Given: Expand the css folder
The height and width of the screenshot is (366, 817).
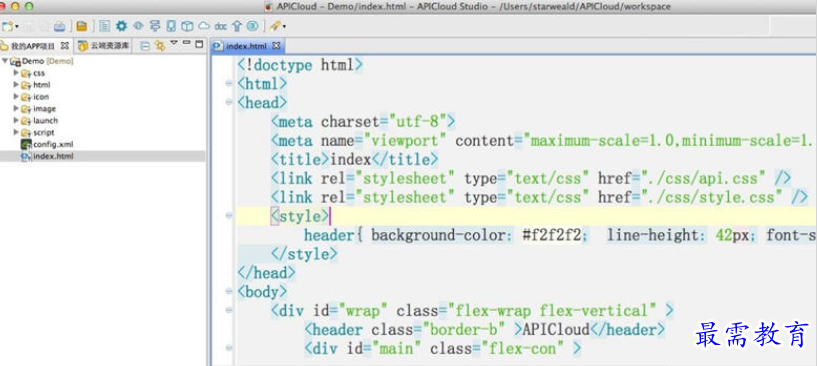Looking at the screenshot, I should tap(16, 72).
